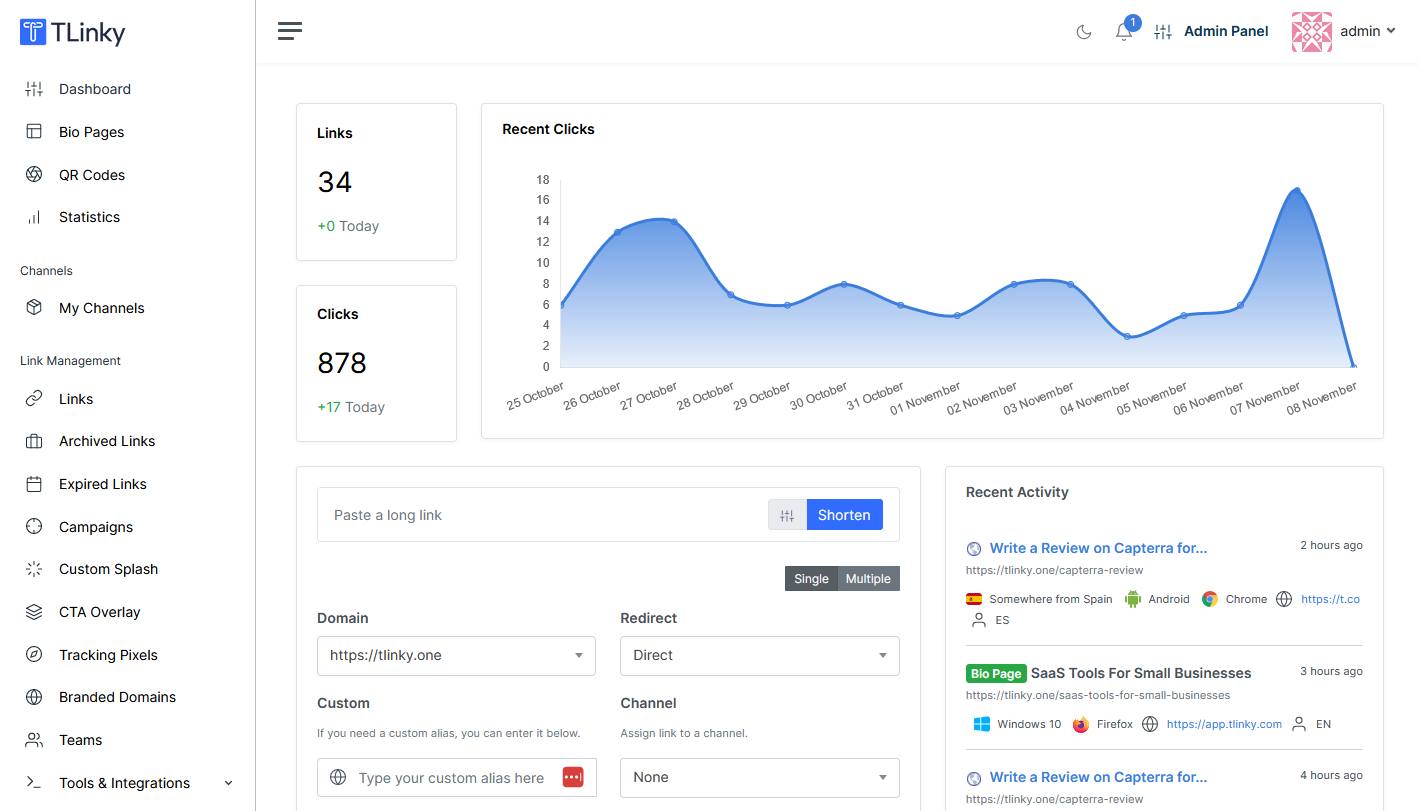
Task: Select the Single link mode toggle
Action: pyautogui.click(x=811, y=579)
